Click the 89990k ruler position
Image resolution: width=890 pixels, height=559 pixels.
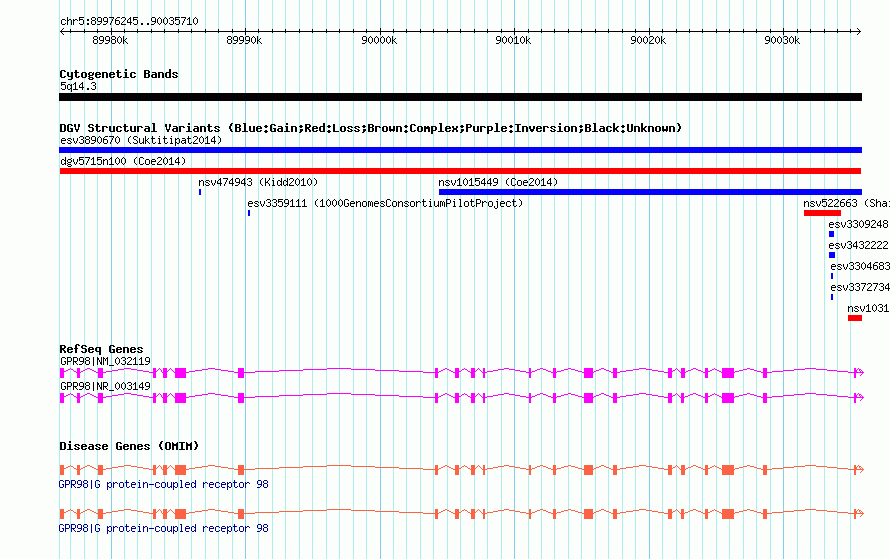pyautogui.click(x=244, y=40)
